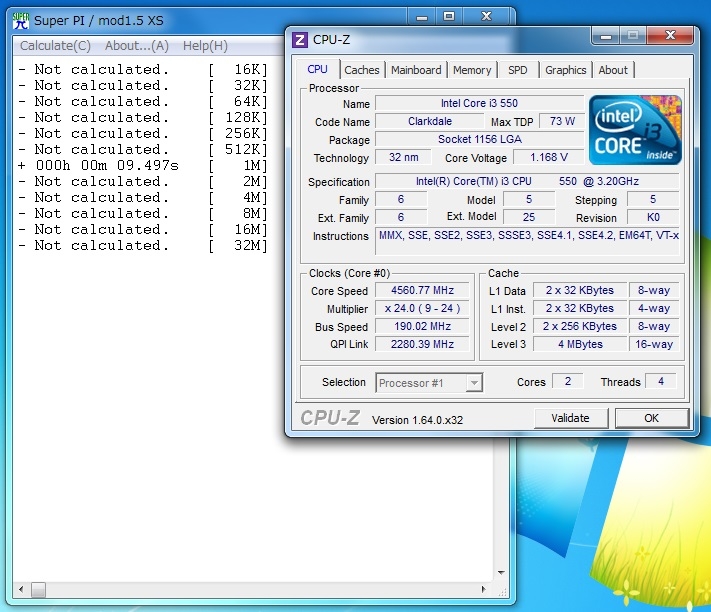Click the Level 3 value '4 MBytes'
The height and width of the screenshot is (612, 711).
(x=580, y=345)
